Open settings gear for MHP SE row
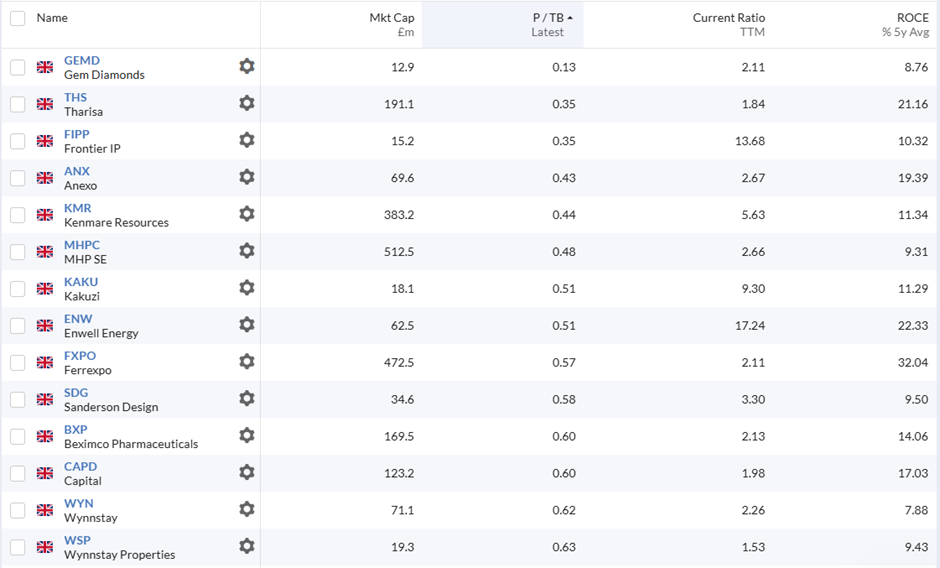Viewport: 940px width, 568px height. coord(246,251)
